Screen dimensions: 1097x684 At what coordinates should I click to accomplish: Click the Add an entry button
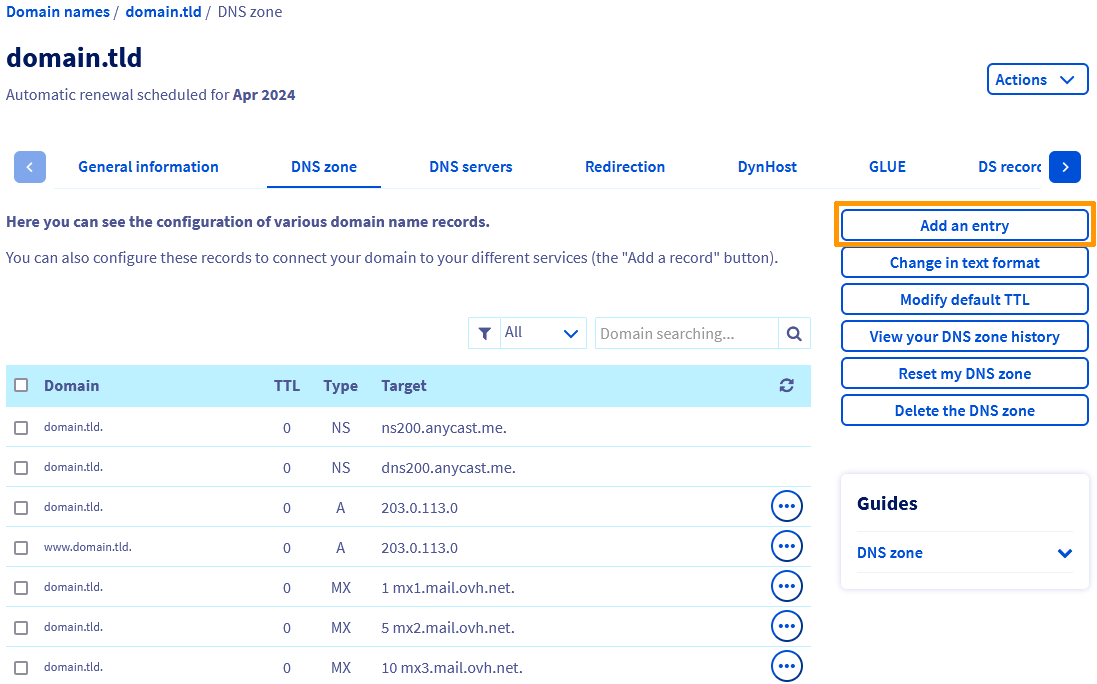[x=964, y=226]
